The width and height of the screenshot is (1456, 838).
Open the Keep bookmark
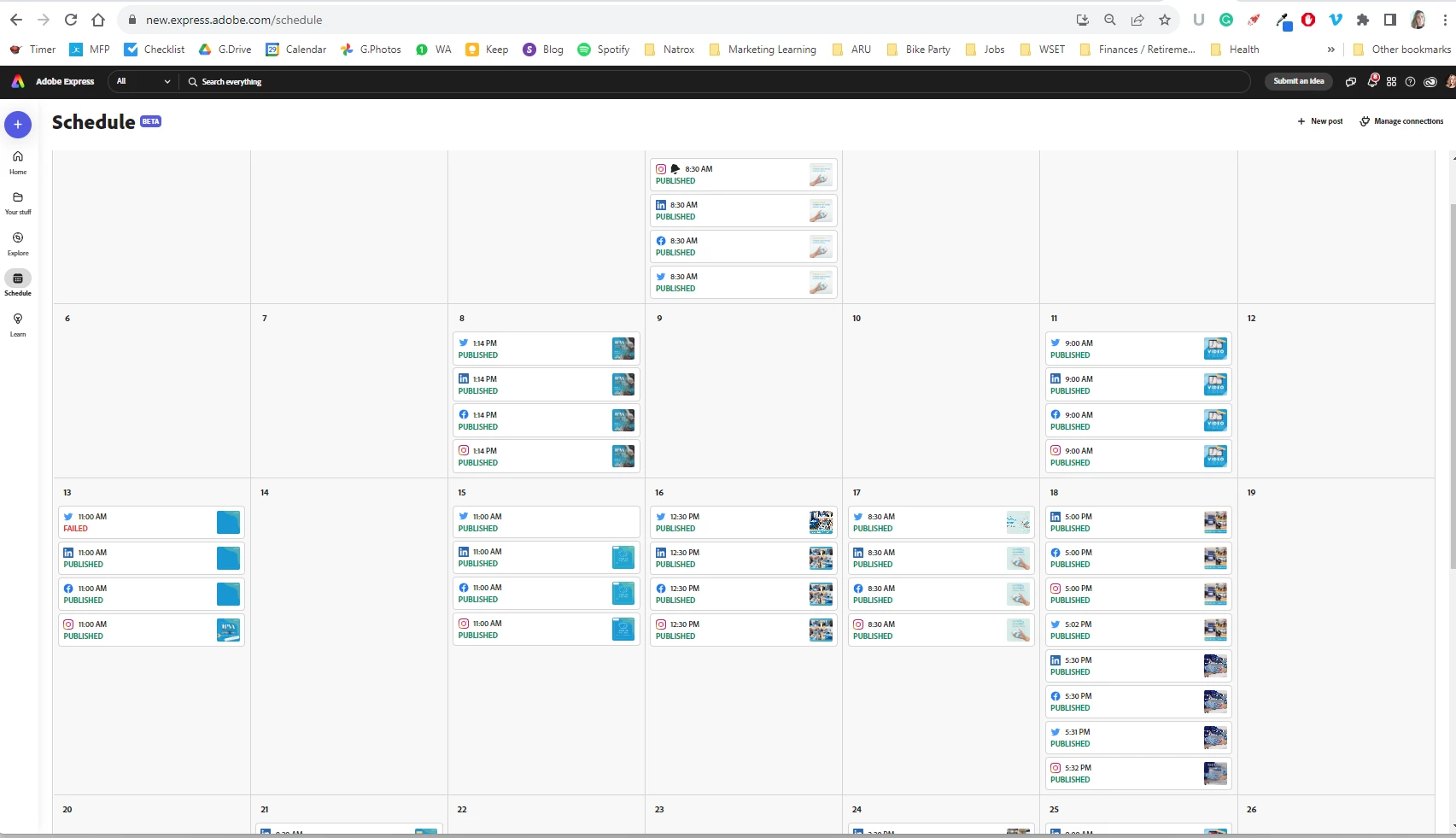click(x=487, y=50)
